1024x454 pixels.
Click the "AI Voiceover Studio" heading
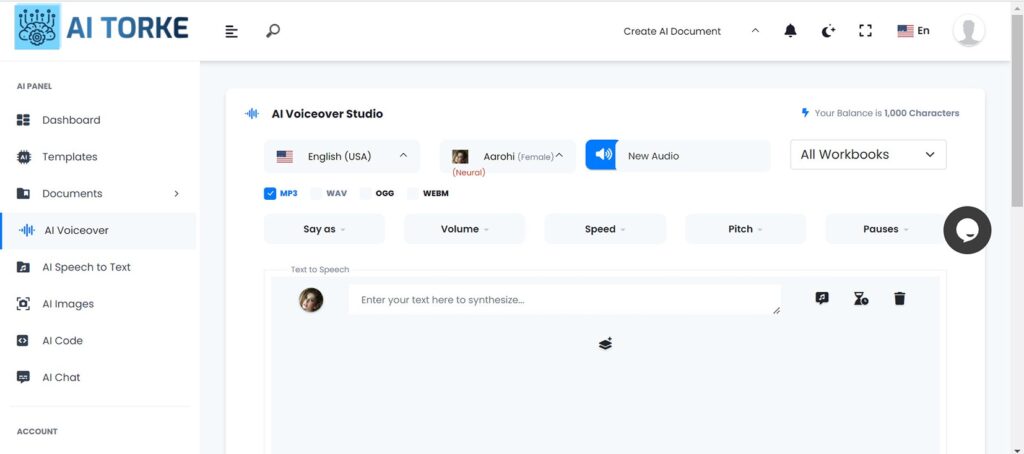pyautogui.click(x=327, y=114)
